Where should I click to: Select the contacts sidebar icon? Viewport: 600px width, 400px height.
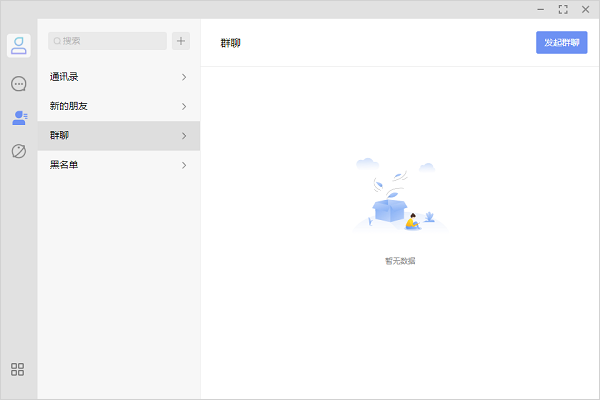click(x=19, y=118)
